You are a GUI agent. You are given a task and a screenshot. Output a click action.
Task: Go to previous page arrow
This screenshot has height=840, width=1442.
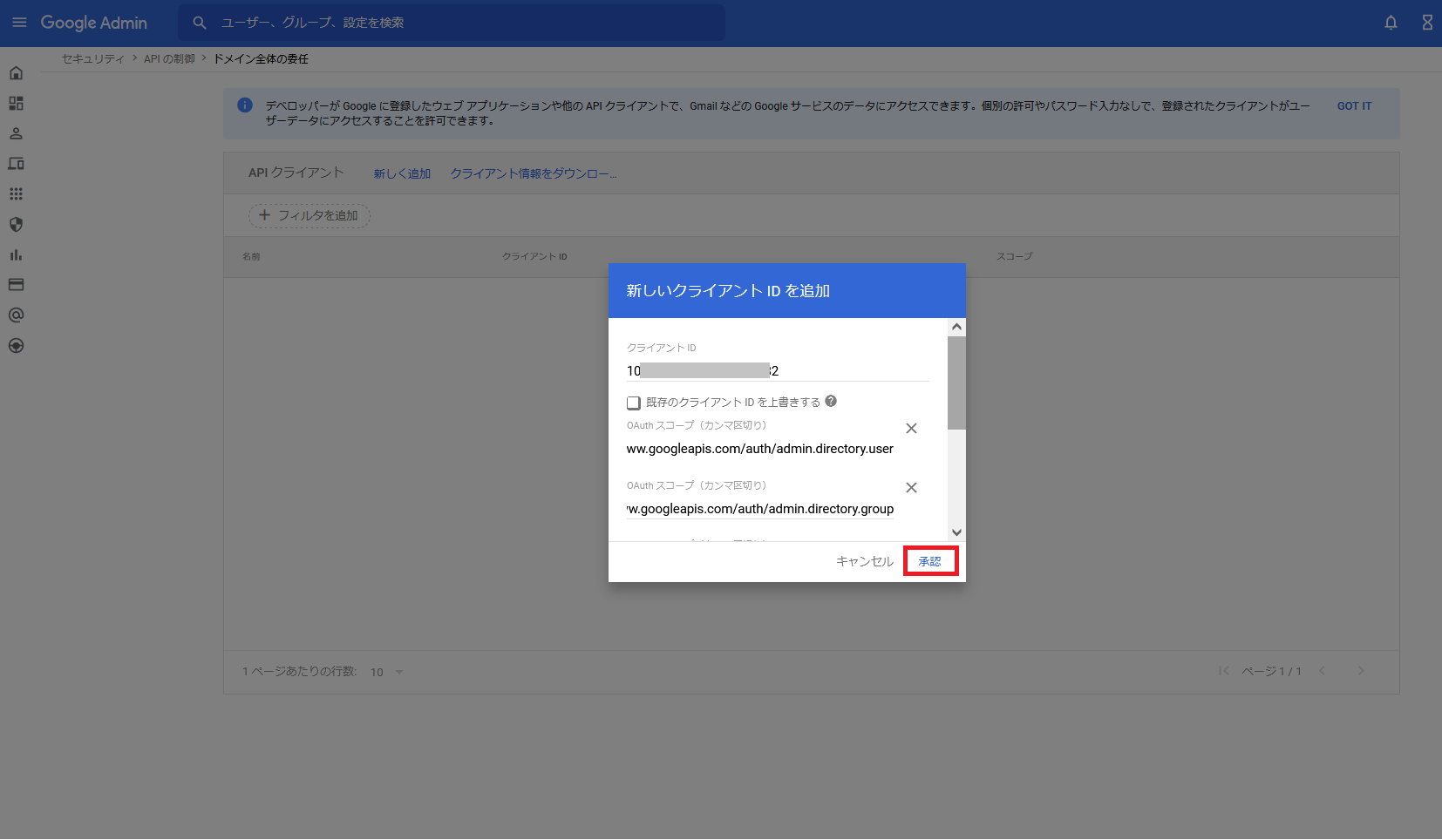(1322, 671)
